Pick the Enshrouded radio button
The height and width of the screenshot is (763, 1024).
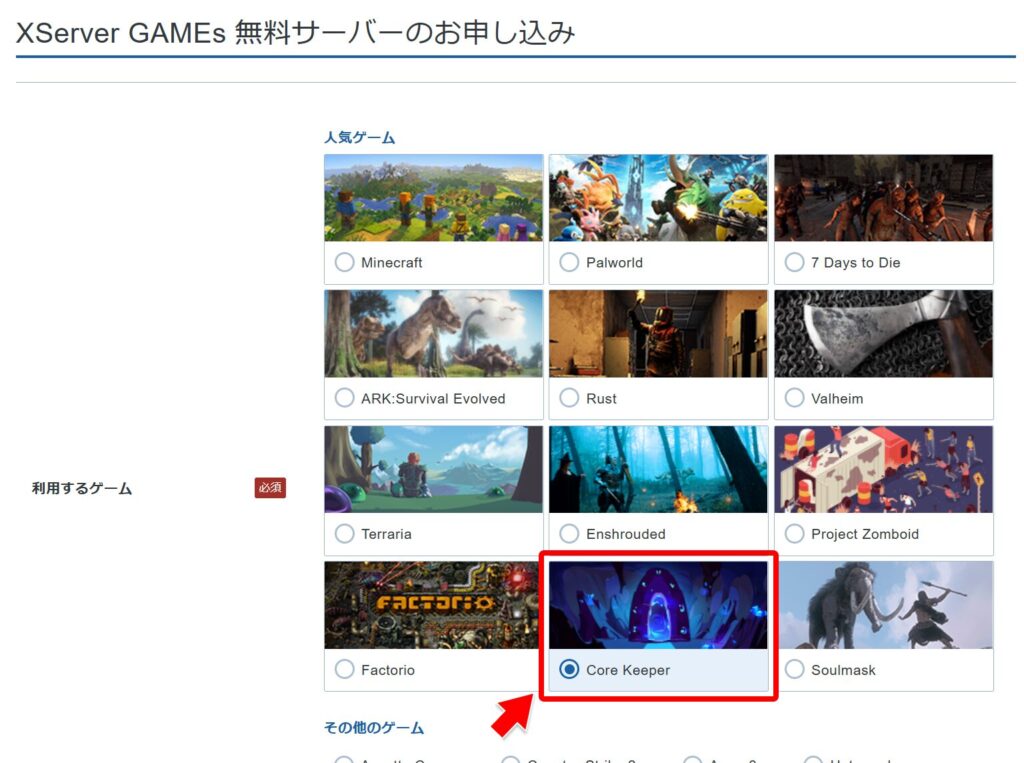(569, 534)
